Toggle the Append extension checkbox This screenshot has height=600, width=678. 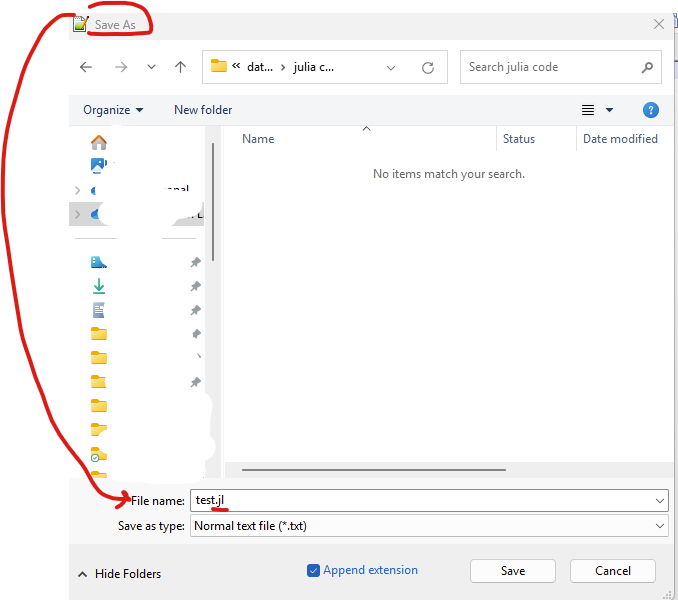point(314,570)
